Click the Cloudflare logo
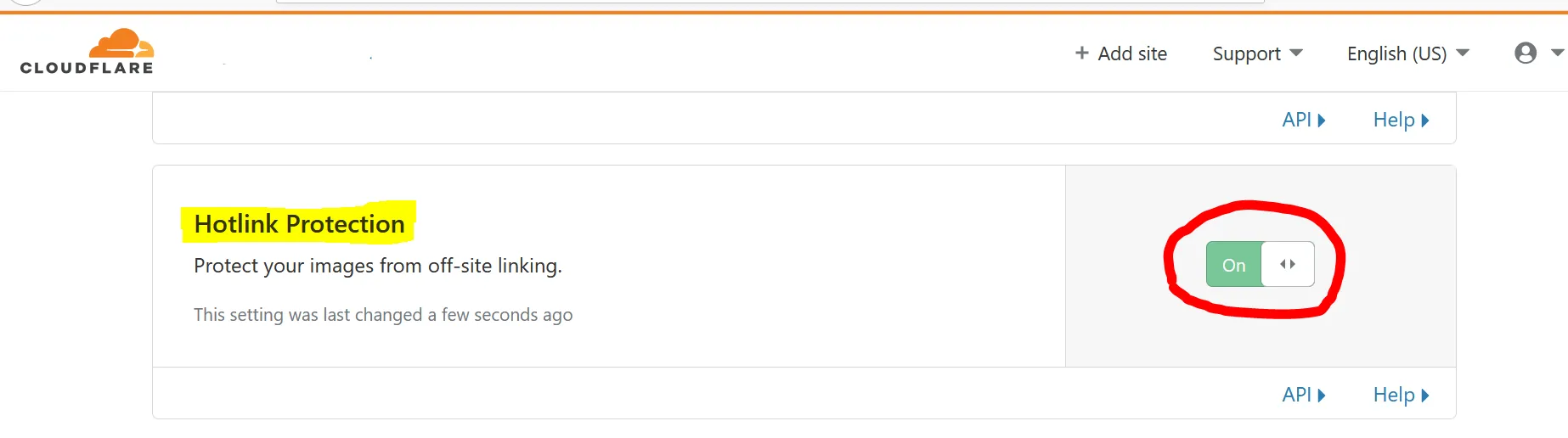 click(x=87, y=52)
